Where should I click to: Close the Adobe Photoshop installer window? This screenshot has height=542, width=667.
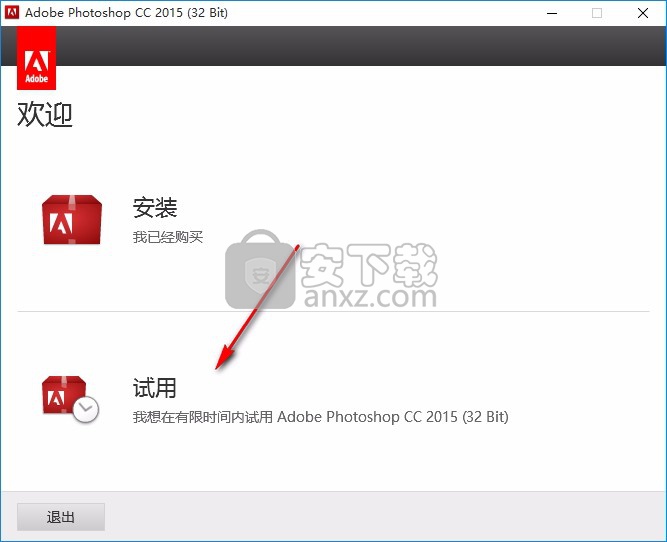tap(643, 13)
